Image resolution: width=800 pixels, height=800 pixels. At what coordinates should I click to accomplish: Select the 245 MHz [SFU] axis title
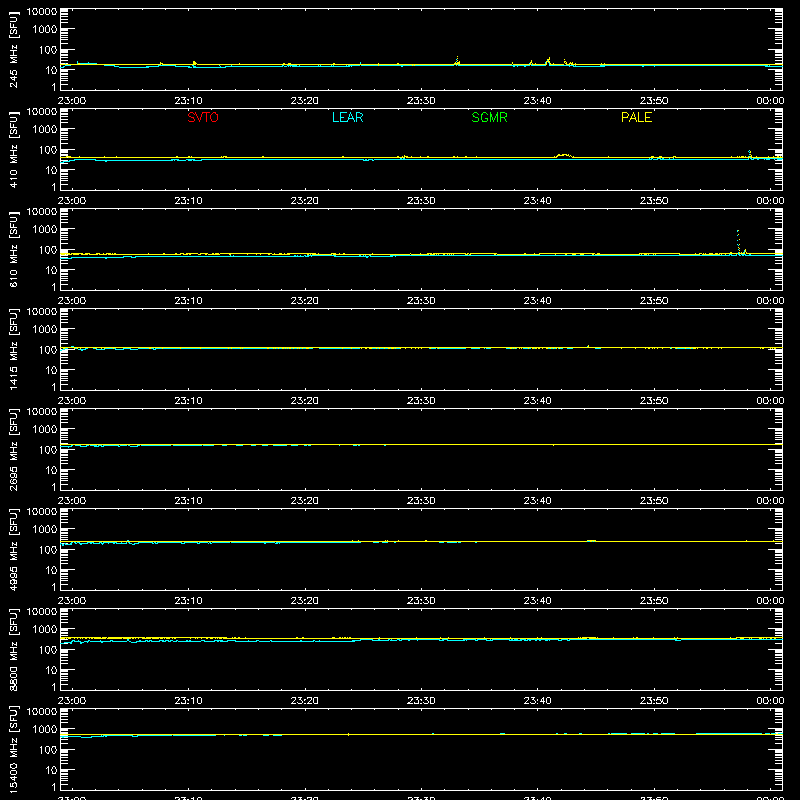point(13,49)
